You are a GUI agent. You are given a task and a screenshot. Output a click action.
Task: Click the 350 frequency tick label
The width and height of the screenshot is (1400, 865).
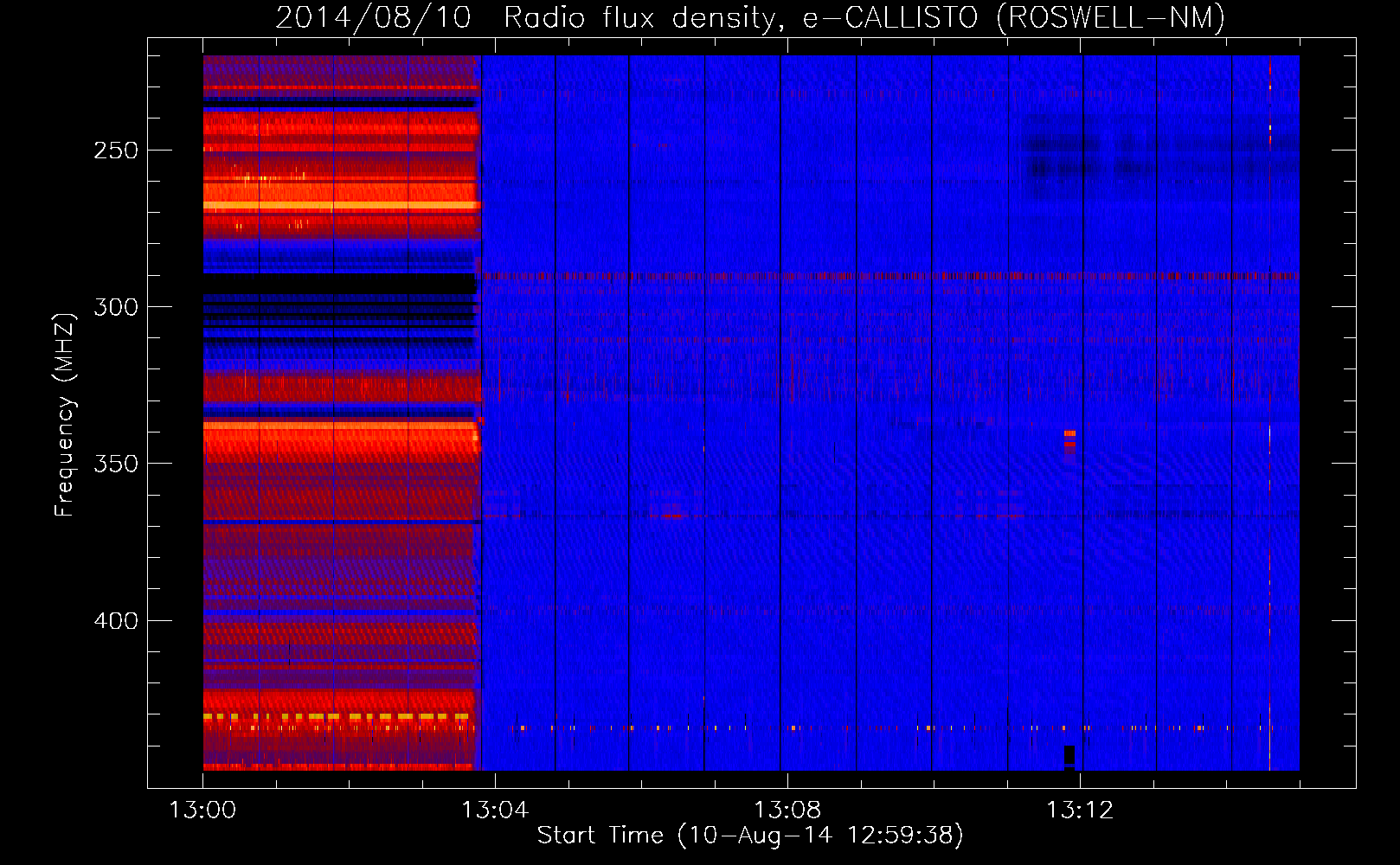[115, 464]
